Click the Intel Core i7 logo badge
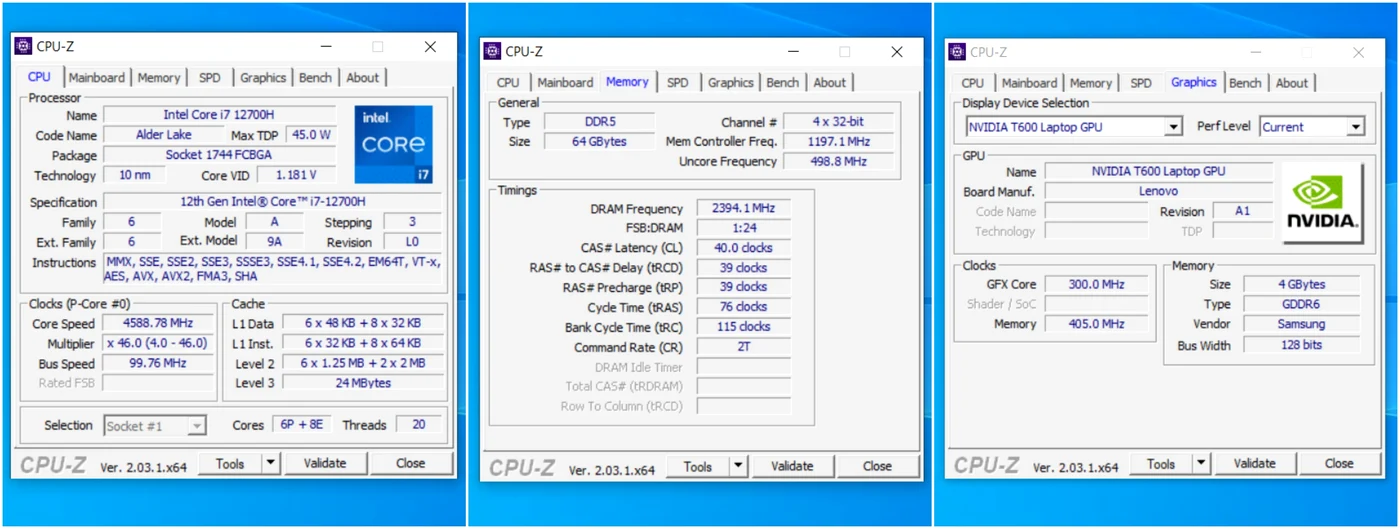This screenshot has height=529, width=1400. click(393, 144)
